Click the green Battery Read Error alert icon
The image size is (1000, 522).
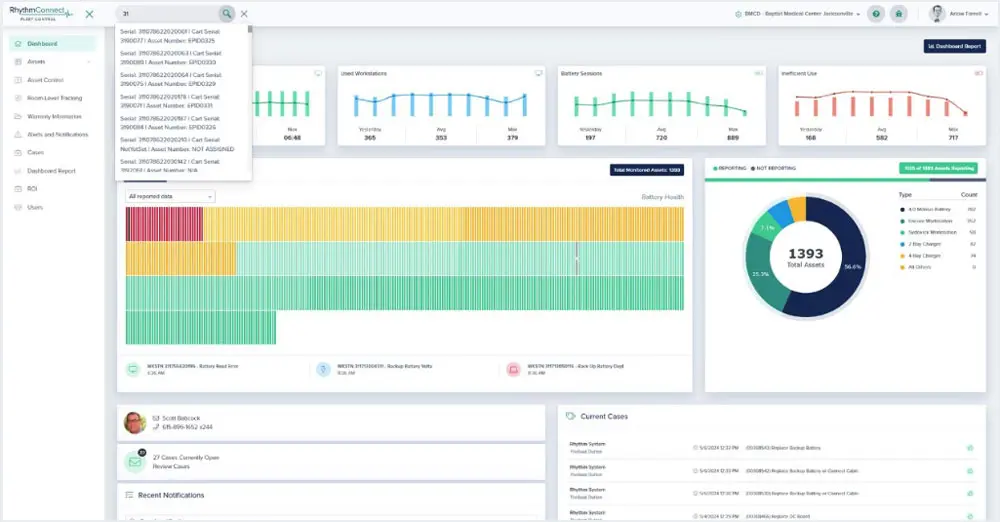[x=133, y=369]
